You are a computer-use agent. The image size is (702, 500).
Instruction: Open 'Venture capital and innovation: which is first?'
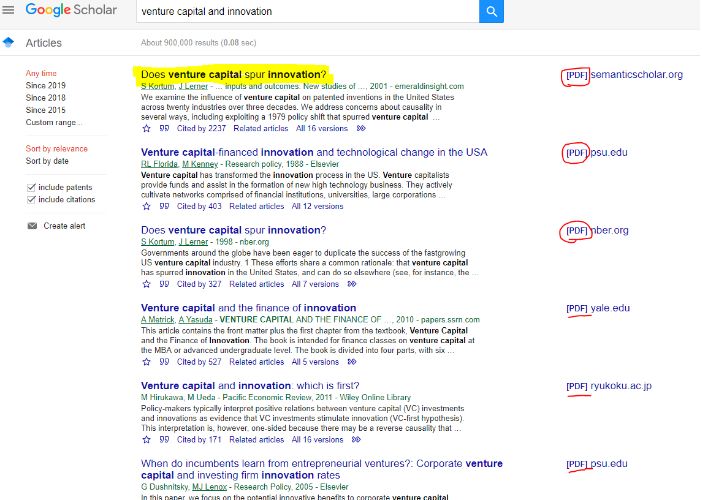pyautogui.click(x=250, y=386)
